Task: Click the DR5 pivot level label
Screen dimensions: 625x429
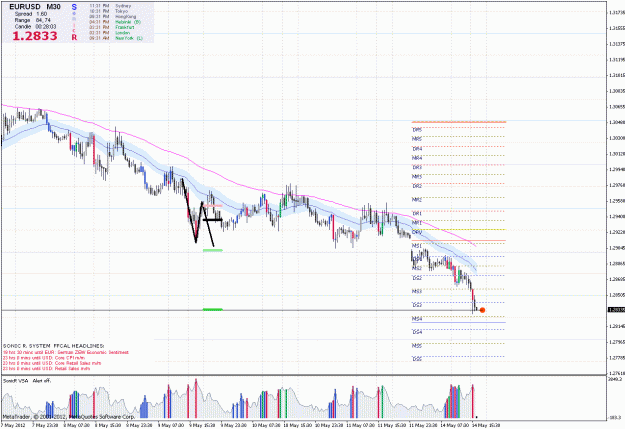Action: 417,130
